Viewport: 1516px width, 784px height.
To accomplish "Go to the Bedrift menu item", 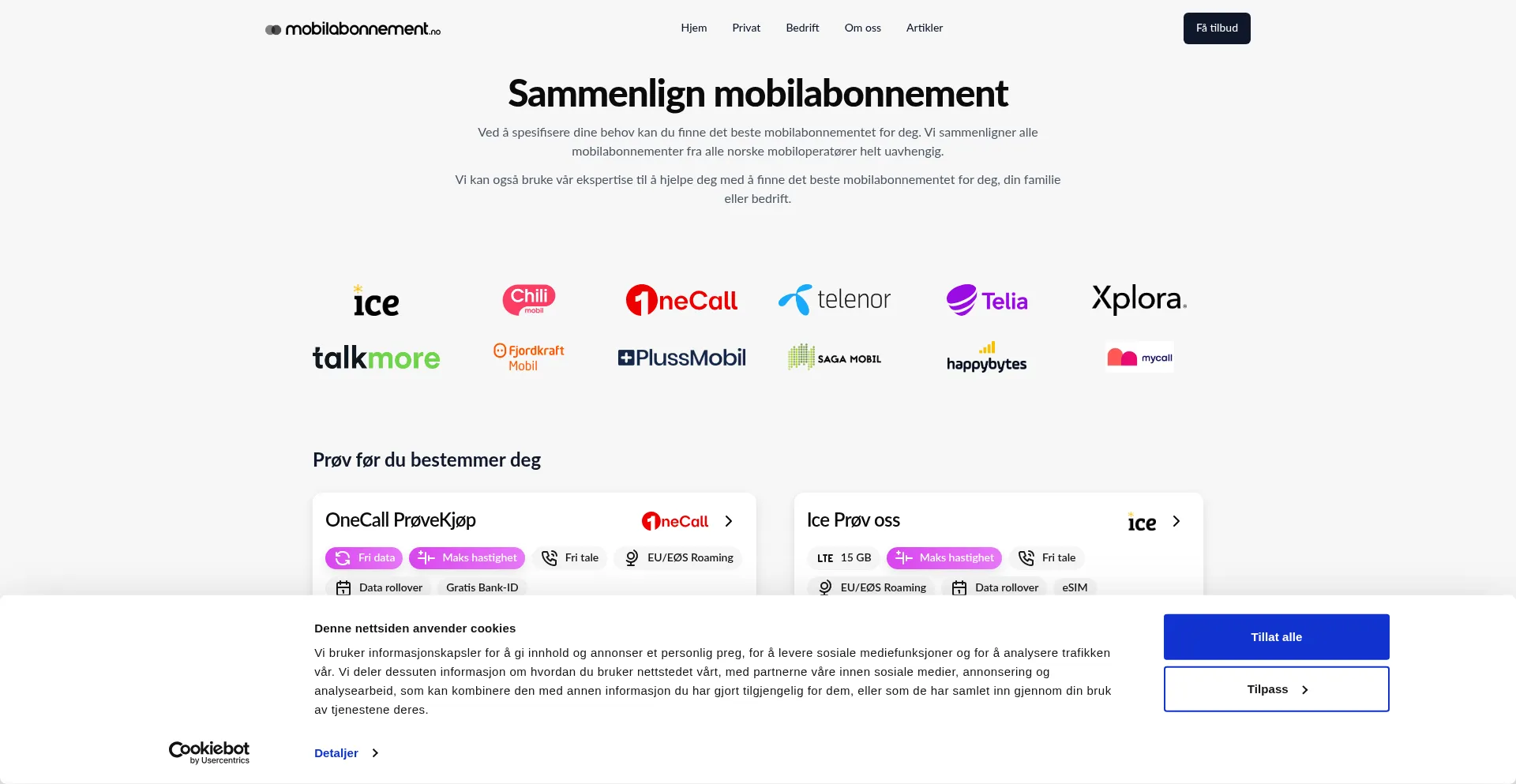I will pos(802,28).
